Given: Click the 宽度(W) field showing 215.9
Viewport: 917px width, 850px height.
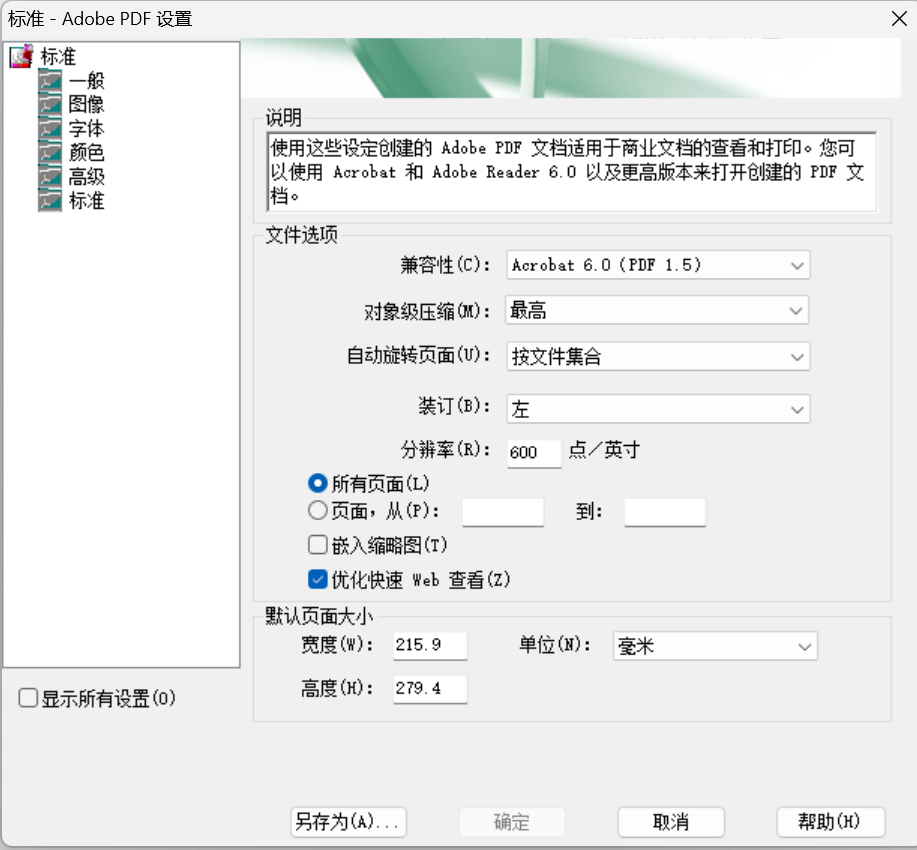Looking at the screenshot, I should coord(430,645).
